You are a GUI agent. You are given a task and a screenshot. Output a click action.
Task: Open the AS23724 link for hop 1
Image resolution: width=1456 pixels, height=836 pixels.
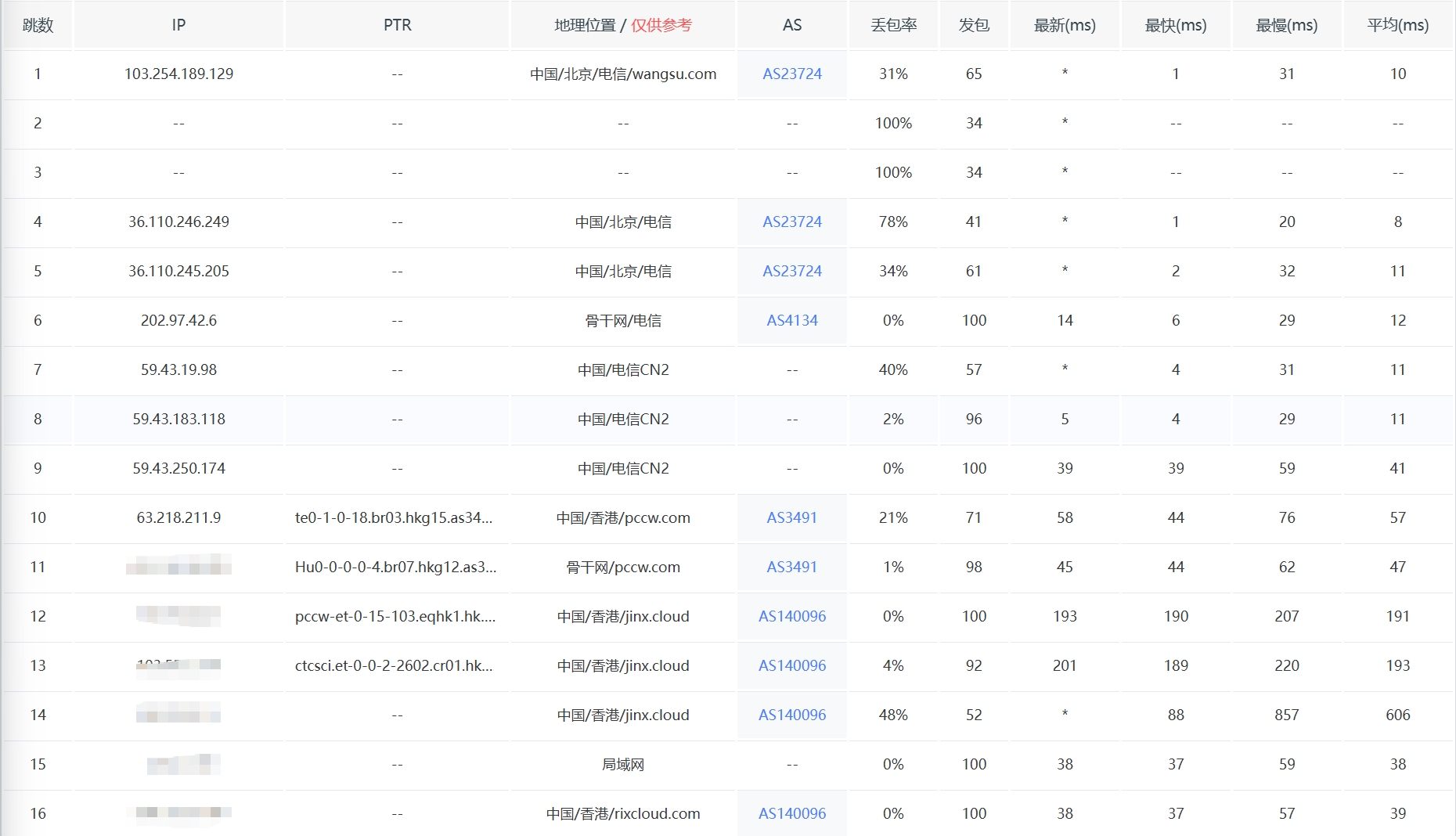[791, 74]
